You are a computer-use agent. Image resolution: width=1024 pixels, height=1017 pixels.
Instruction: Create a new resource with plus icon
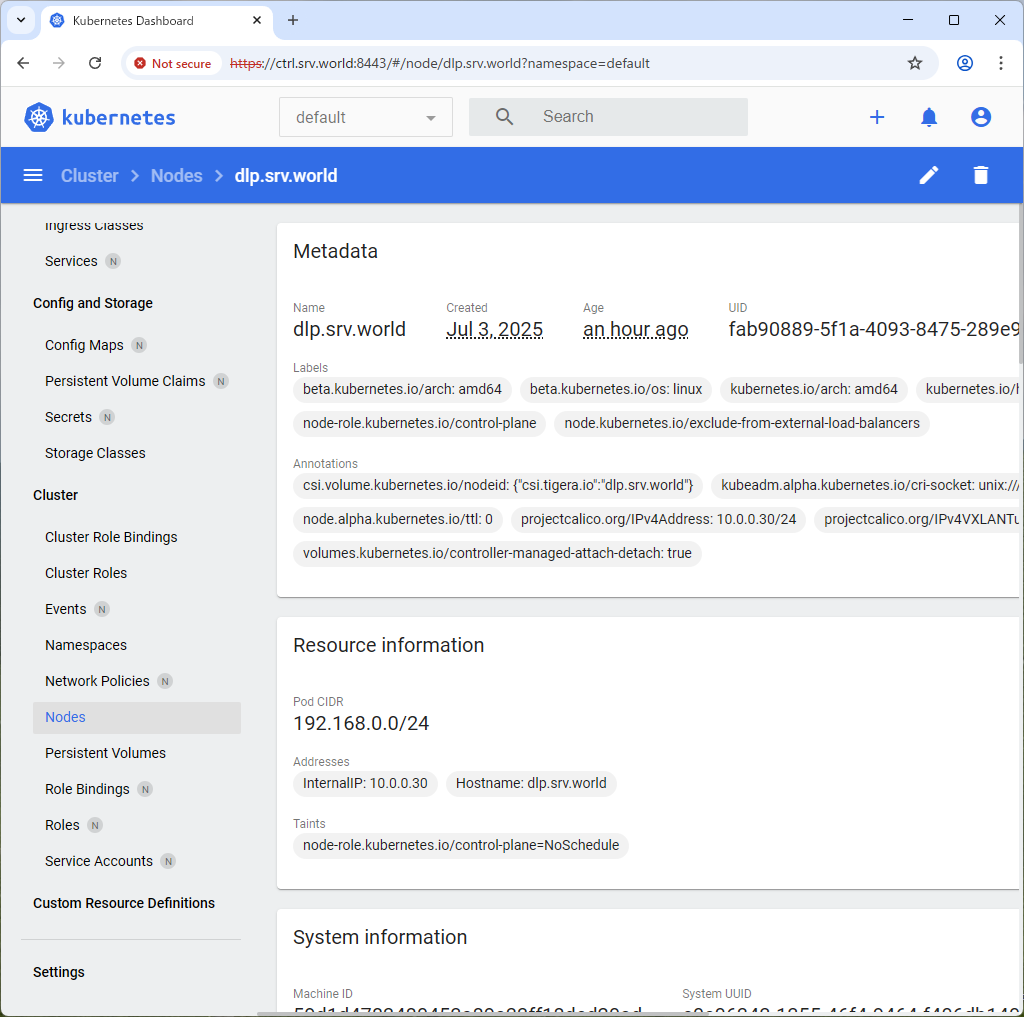pos(877,117)
